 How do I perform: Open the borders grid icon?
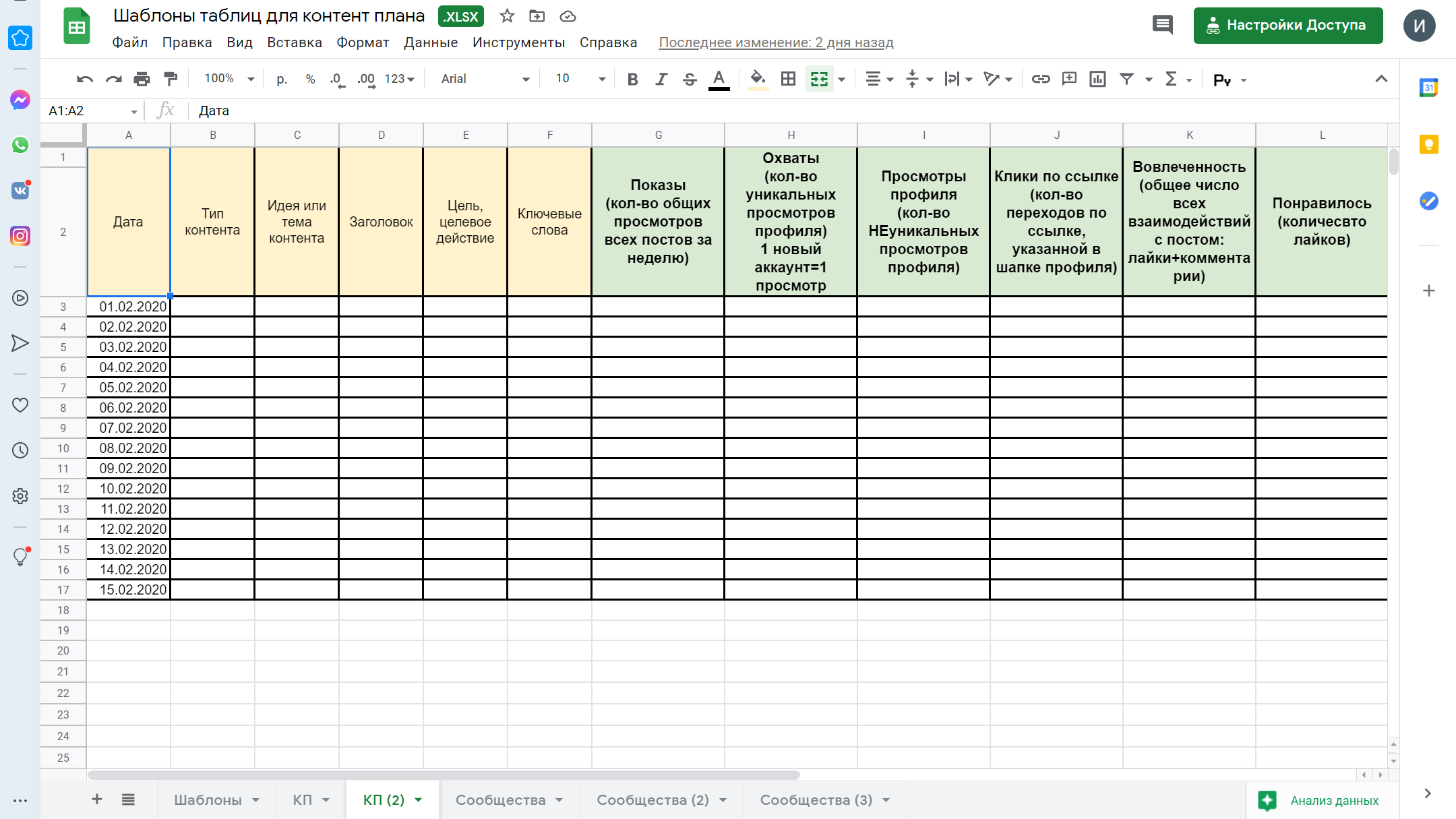(788, 79)
